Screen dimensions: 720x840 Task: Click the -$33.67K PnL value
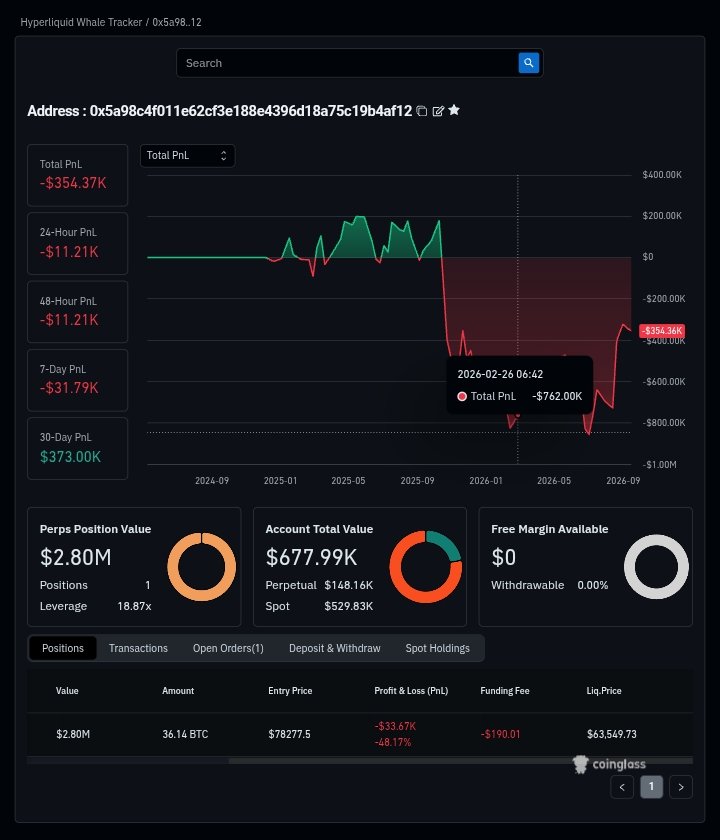pos(395,726)
